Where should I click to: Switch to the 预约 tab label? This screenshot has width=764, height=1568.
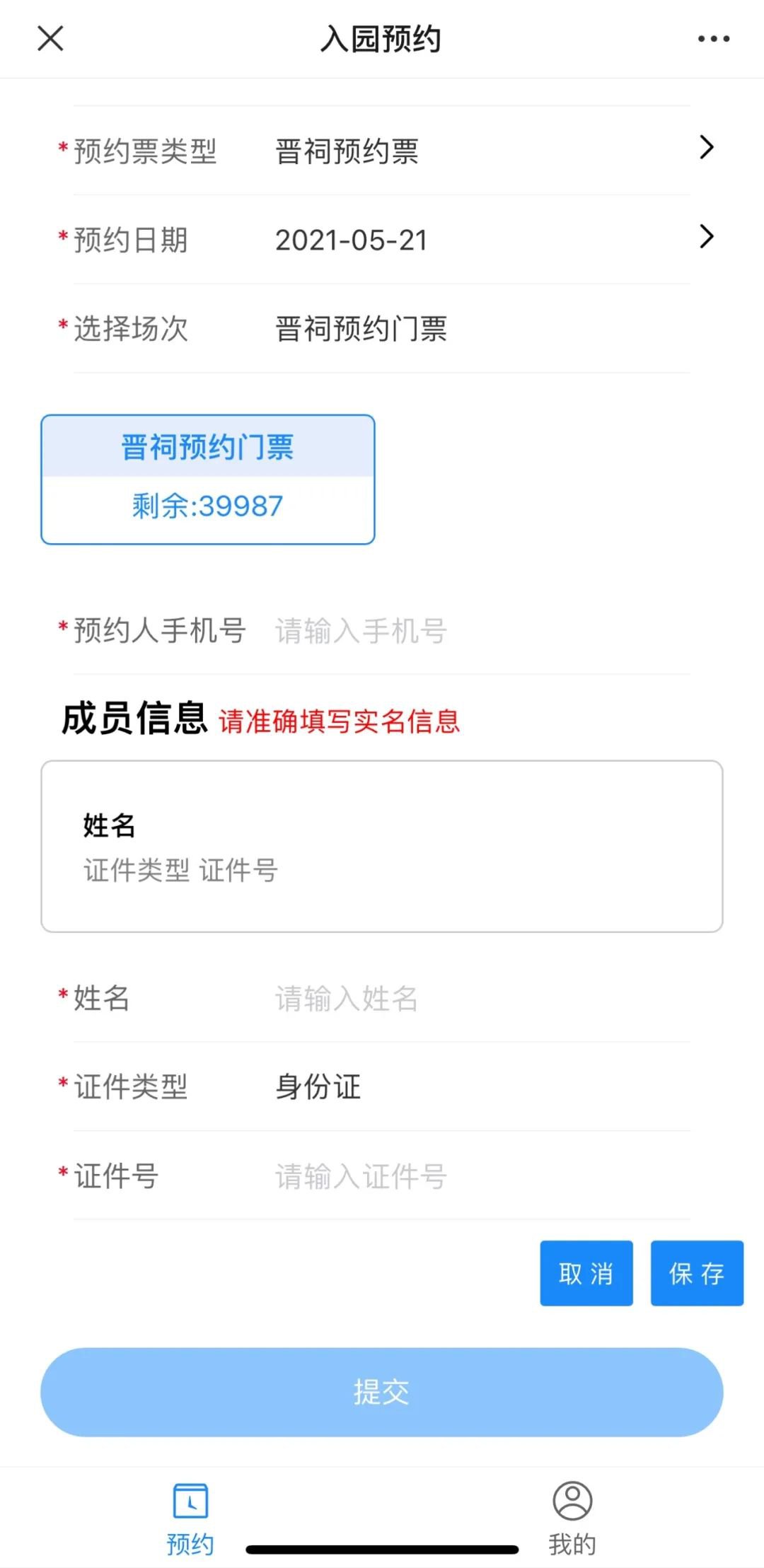(x=190, y=1544)
